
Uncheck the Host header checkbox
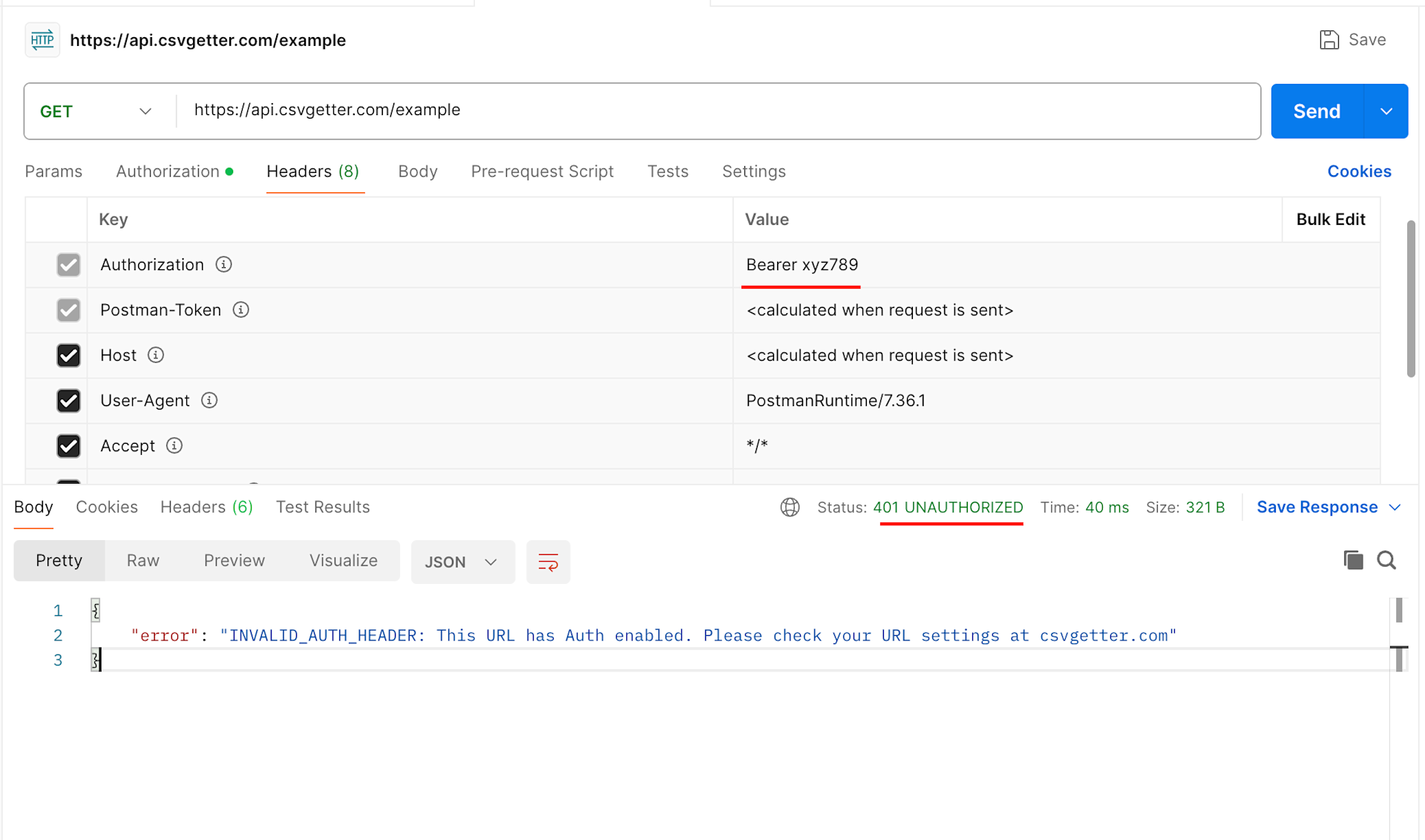point(68,355)
